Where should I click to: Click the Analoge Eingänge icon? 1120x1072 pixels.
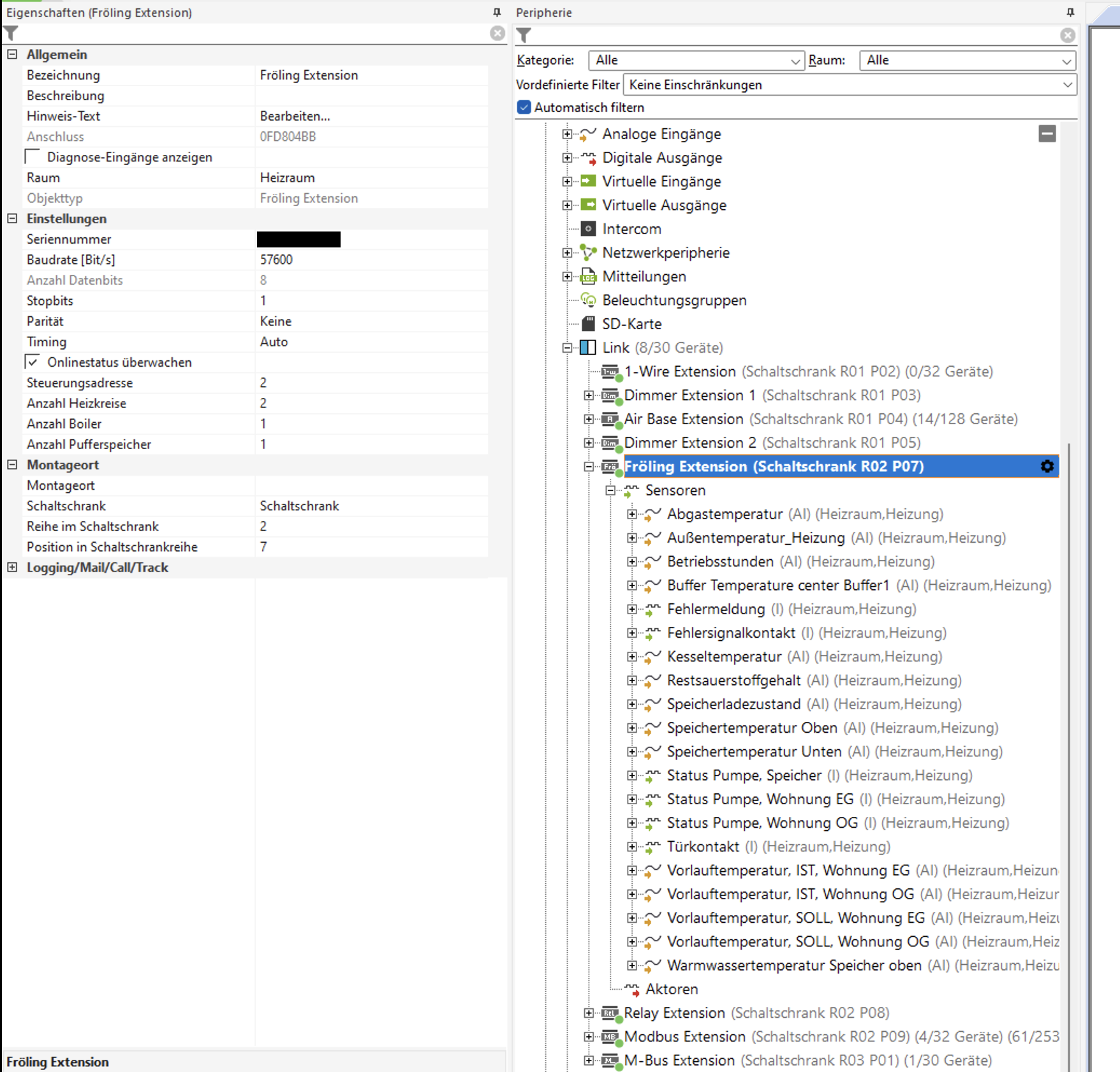click(x=587, y=134)
